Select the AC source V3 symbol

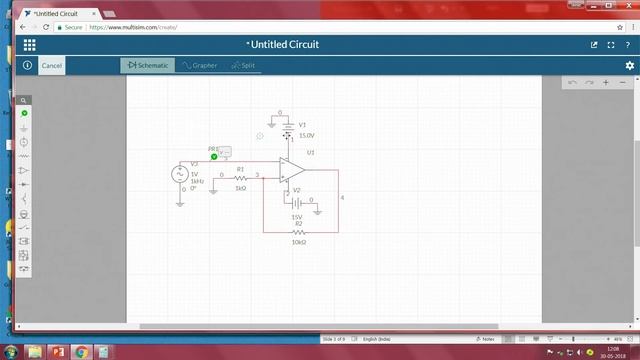pos(180,174)
